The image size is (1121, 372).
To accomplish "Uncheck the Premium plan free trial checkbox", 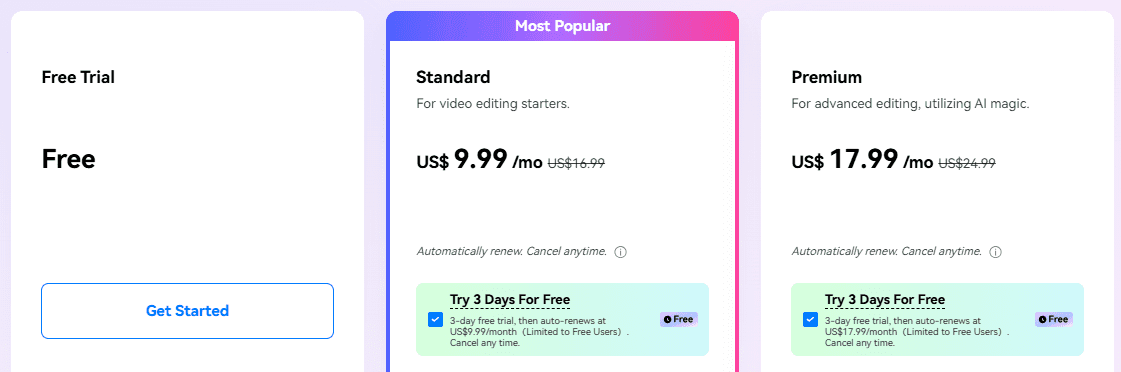I will [811, 320].
